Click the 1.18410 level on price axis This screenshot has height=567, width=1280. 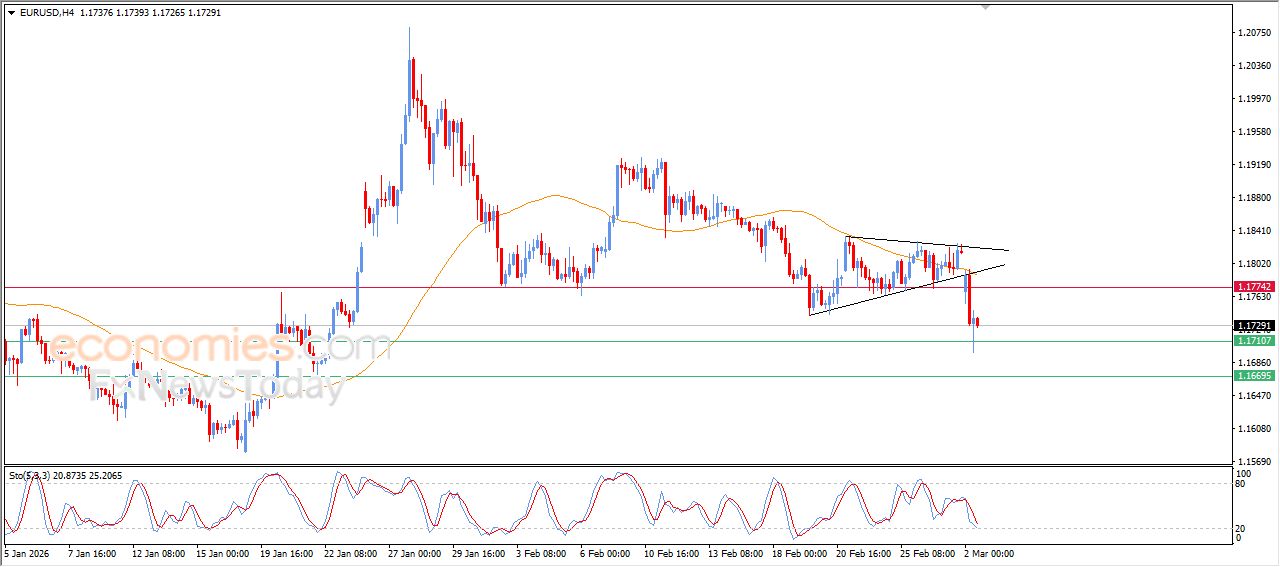pos(1254,231)
